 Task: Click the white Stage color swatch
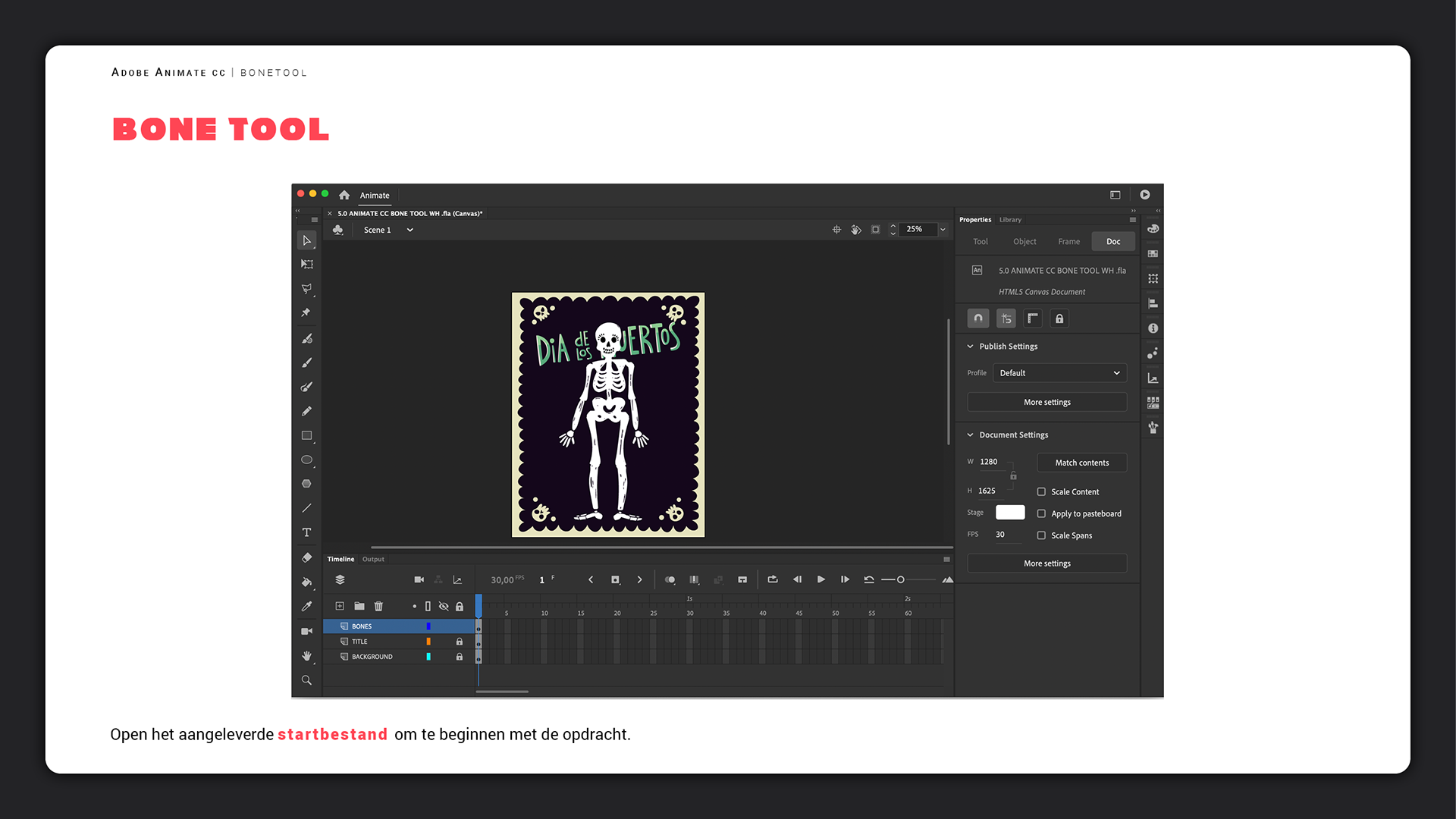[x=1009, y=513]
